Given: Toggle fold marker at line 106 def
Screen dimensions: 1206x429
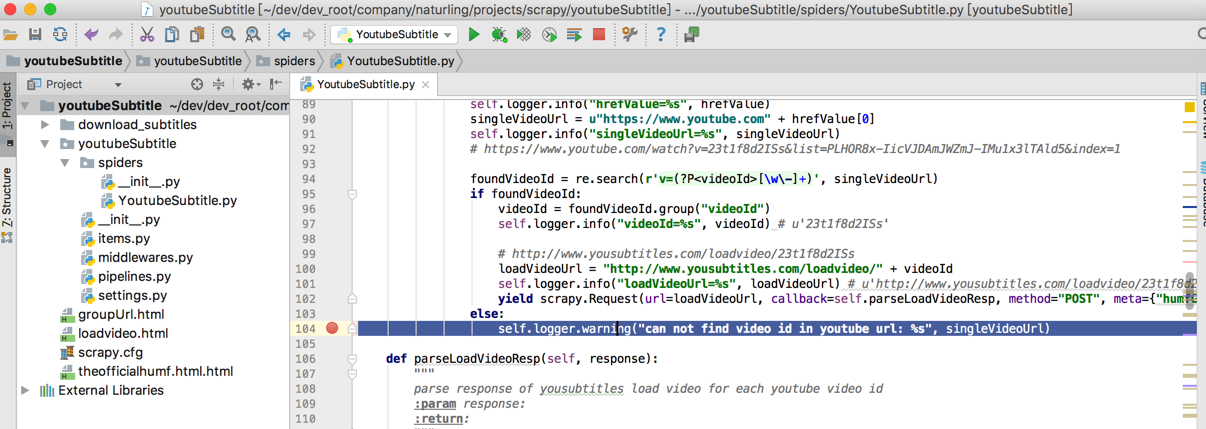Looking at the screenshot, I should coord(352,358).
